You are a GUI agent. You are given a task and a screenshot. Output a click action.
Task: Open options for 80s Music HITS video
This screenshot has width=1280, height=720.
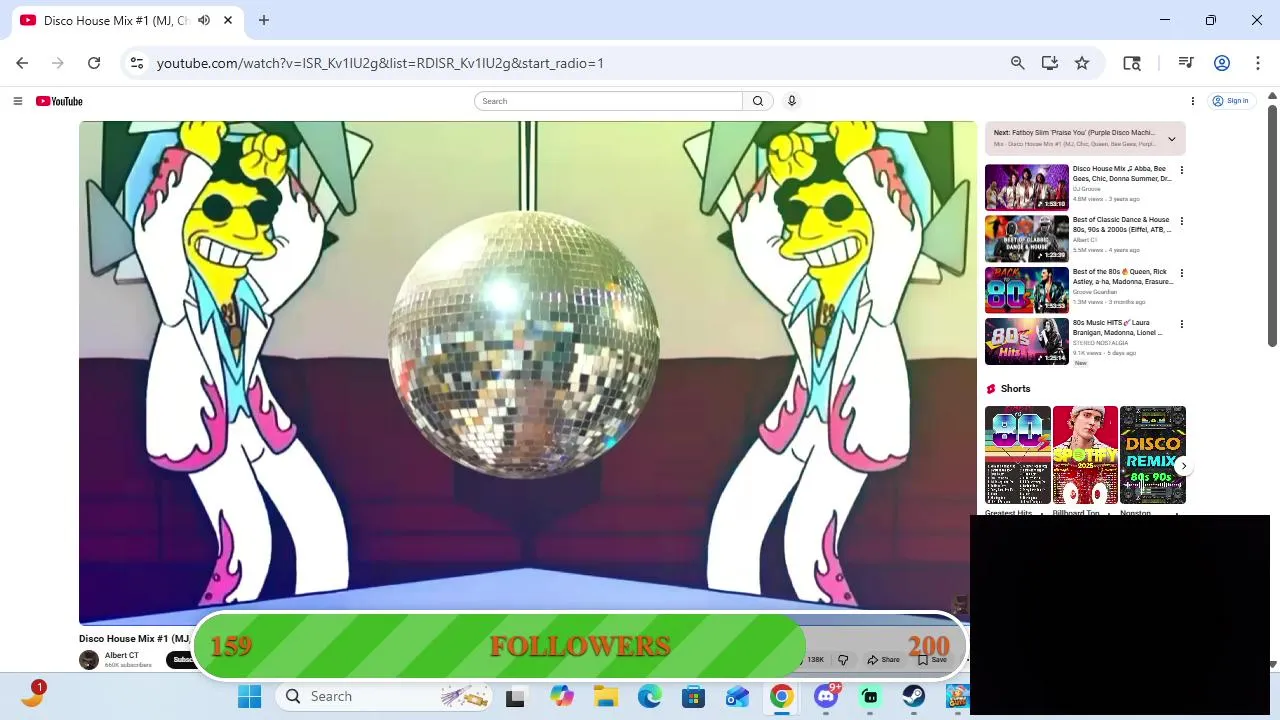[x=1181, y=324]
